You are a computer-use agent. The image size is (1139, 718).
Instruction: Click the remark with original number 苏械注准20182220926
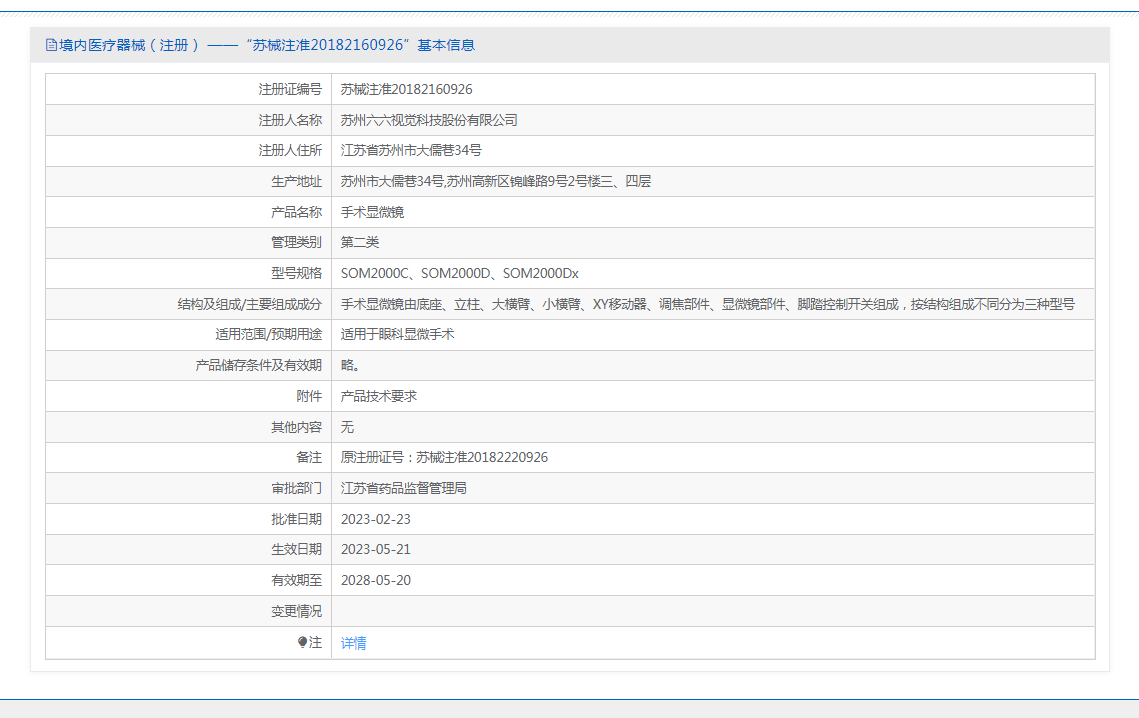[444, 457]
